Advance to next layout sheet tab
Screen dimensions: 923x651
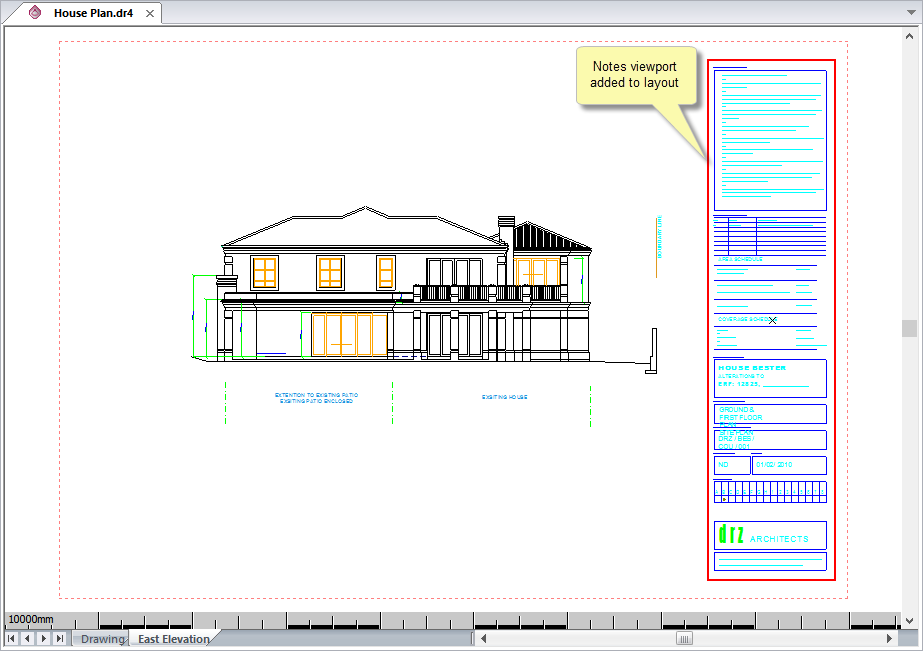[x=44, y=638]
